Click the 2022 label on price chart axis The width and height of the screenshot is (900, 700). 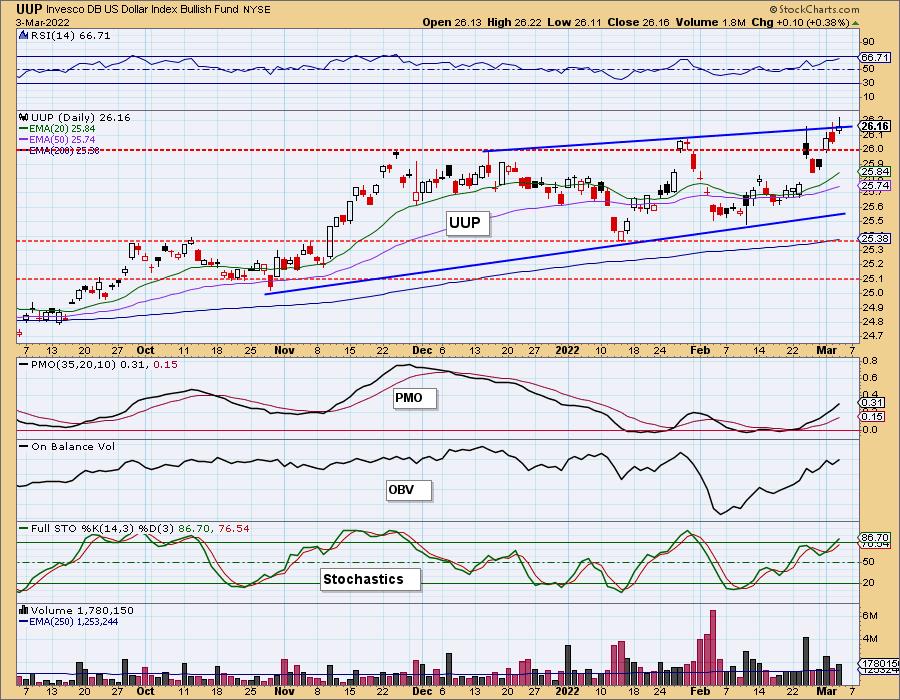tap(568, 350)
